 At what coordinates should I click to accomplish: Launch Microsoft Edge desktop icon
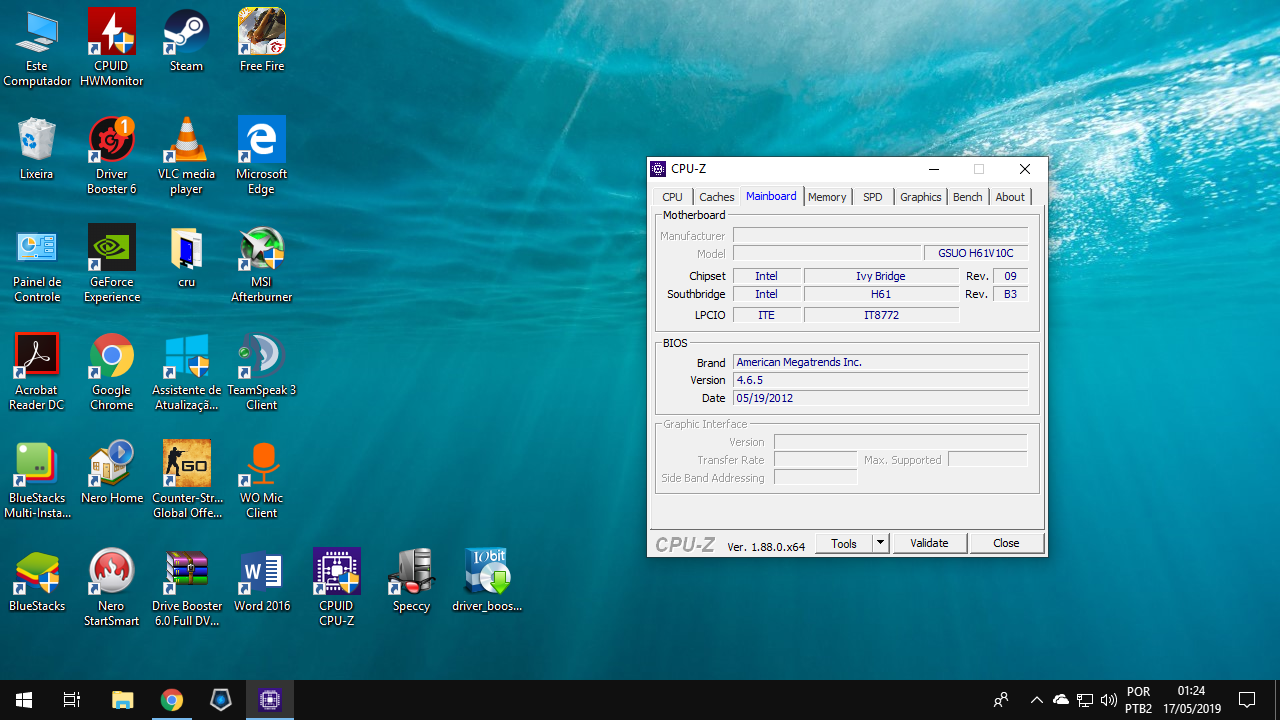click(x=262, y=156)
